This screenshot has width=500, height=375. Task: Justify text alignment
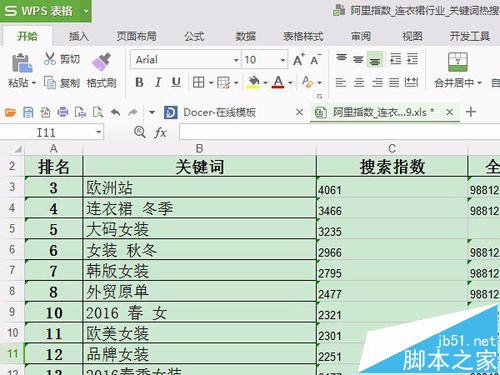(394, 82)
